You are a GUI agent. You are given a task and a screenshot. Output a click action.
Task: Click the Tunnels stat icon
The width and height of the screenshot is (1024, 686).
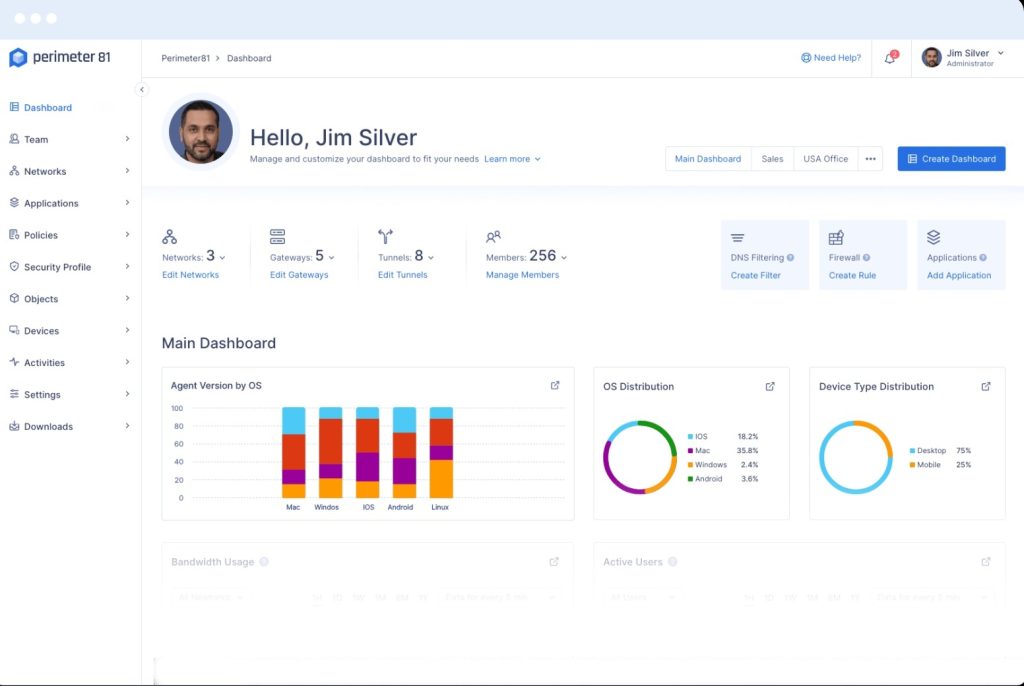(x=385, y=237)
